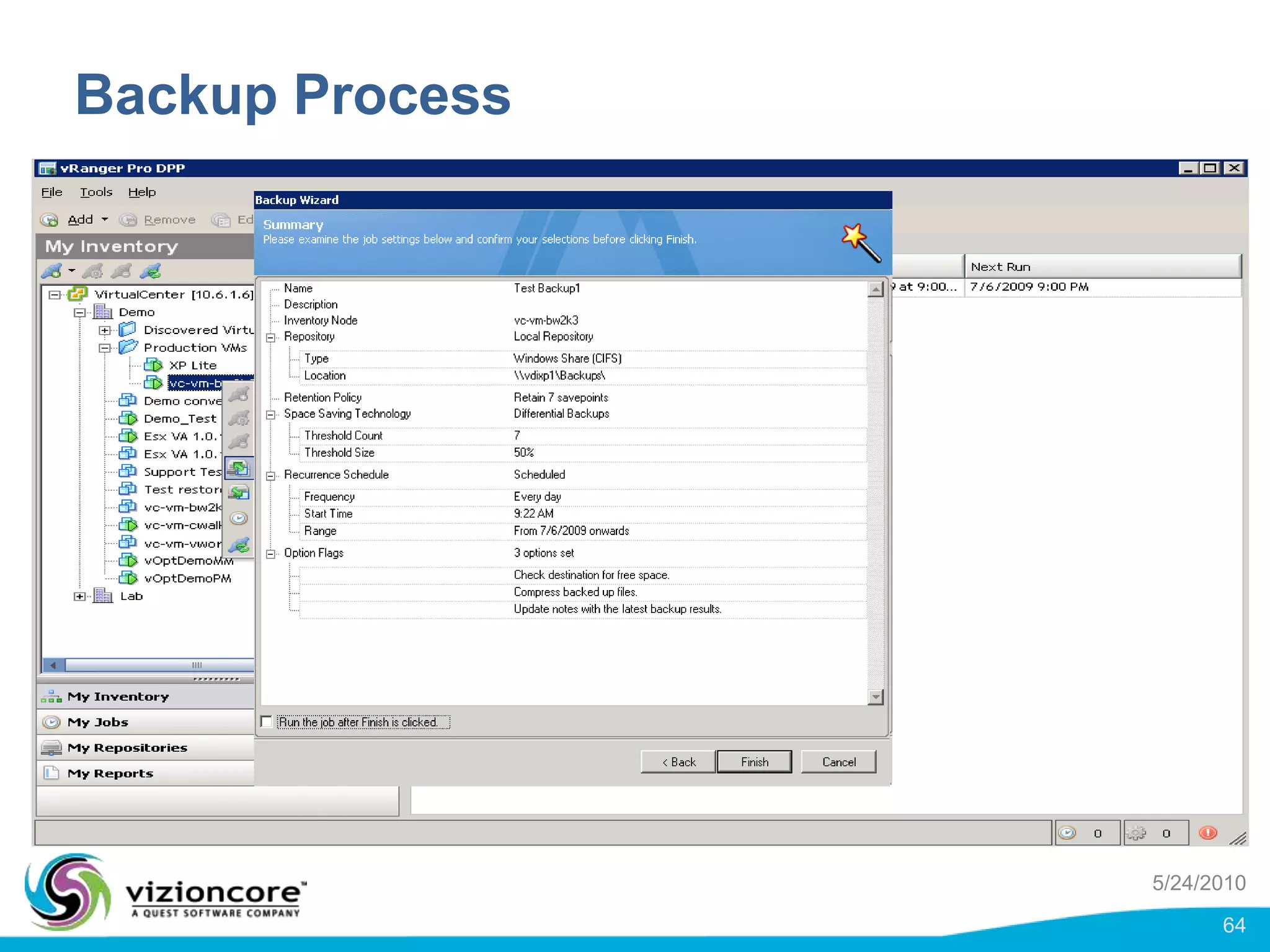Image resolution: width=1270 pixels, height=952 pixels.
Task: Click the third greyed inventory toolbar icon
Action: 121,271
